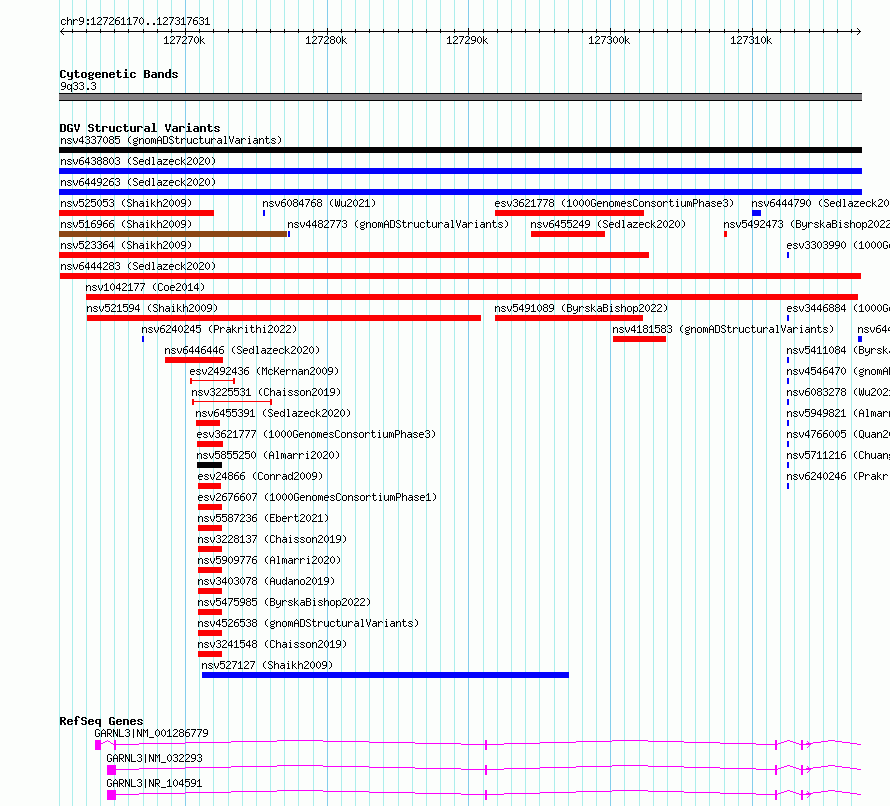890x806 pixels.
Task: Click the 127290k ruler position label
Action: [x=467, y=40]
